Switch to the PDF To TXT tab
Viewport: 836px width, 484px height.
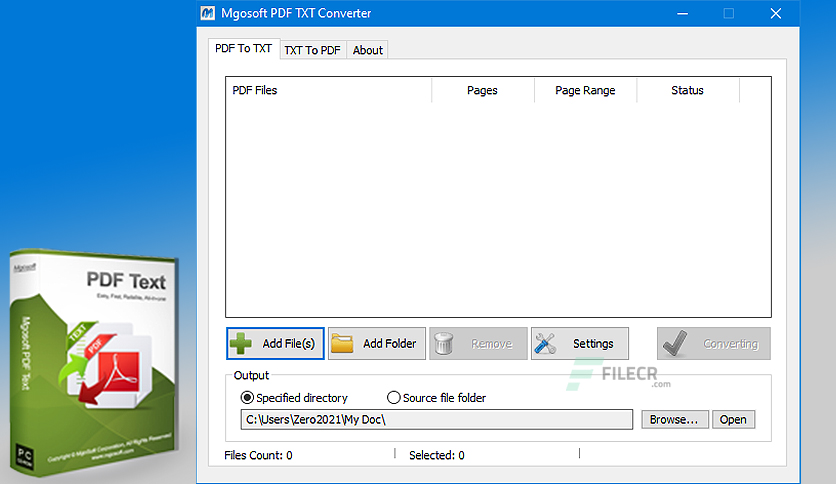244,49
